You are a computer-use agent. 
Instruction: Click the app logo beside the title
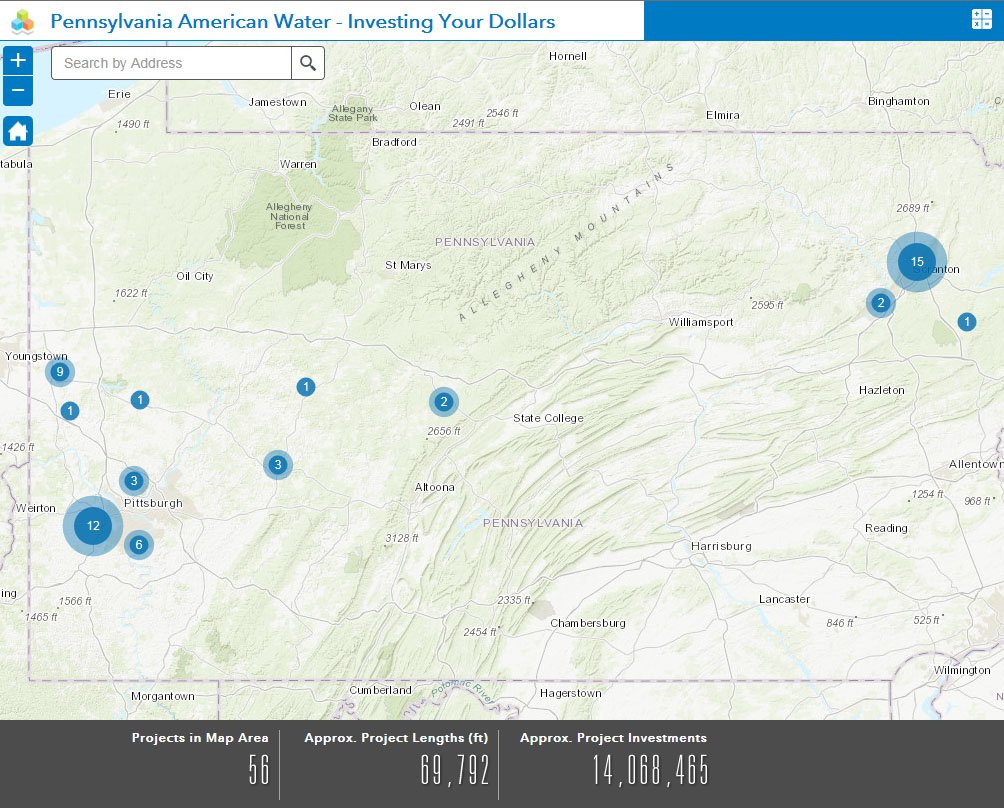coord(22,19)
